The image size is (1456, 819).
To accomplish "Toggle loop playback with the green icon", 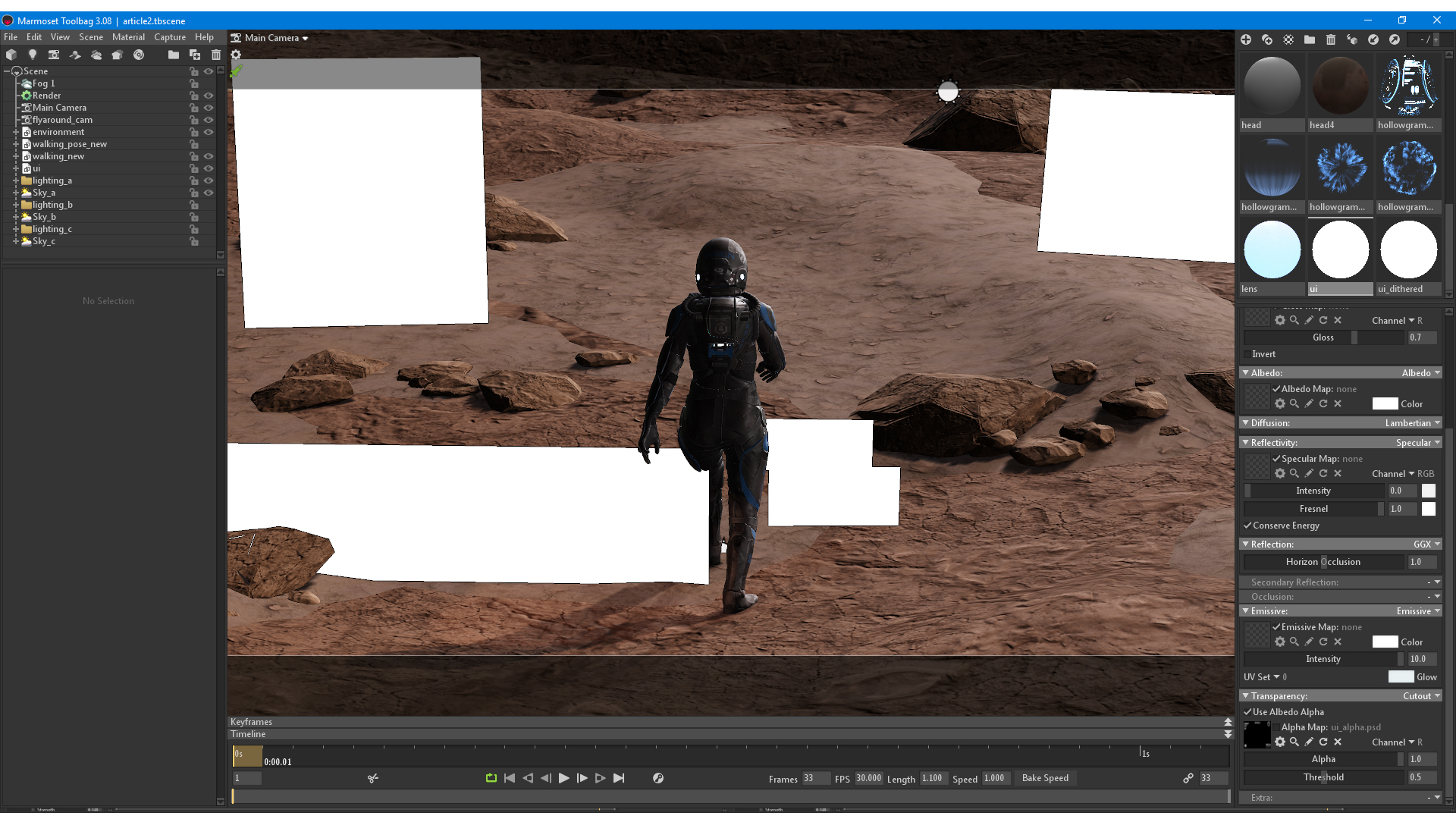I will [x=491, y=778].
